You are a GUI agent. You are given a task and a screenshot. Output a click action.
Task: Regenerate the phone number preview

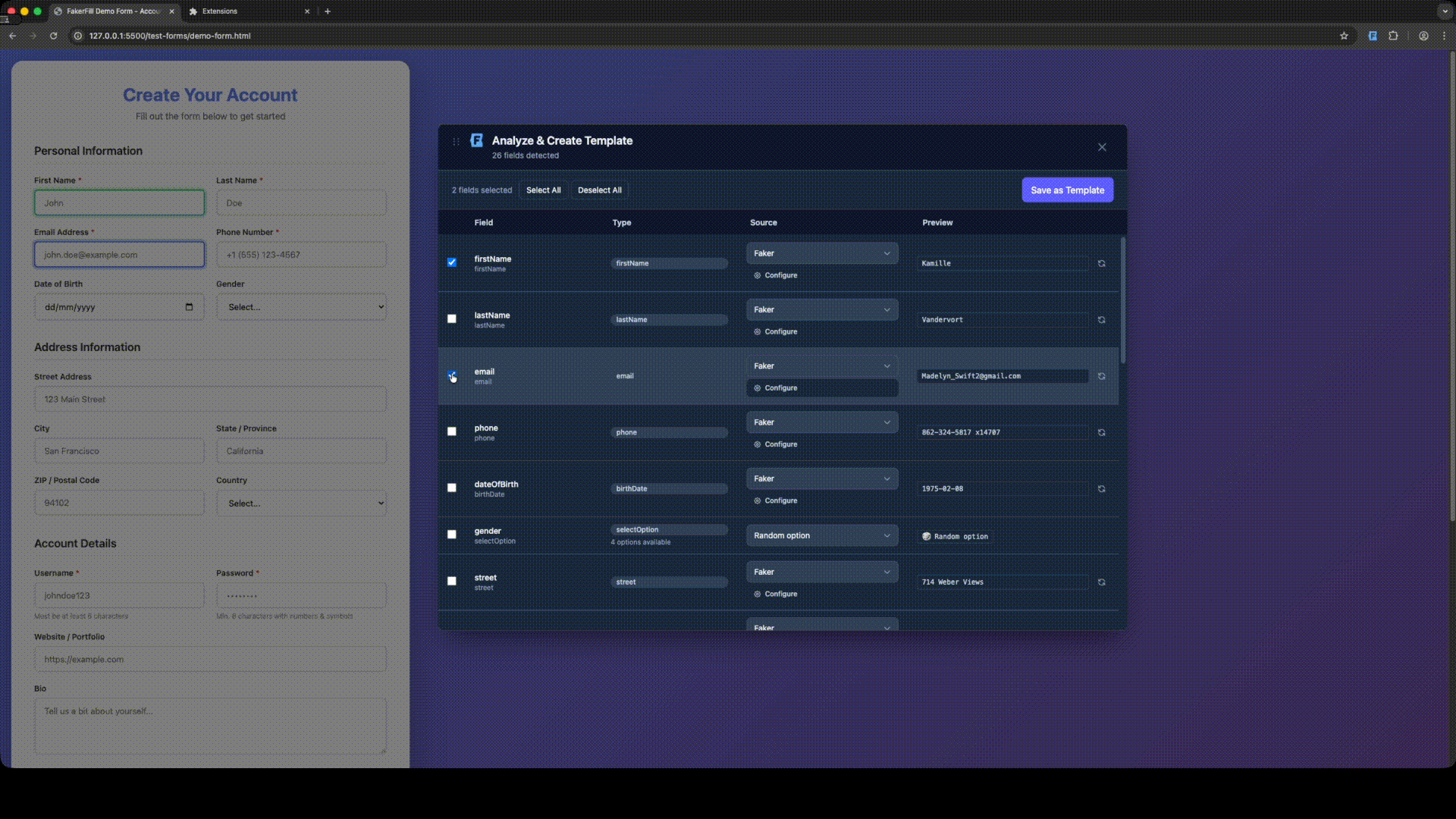(x=1102, y=432)
